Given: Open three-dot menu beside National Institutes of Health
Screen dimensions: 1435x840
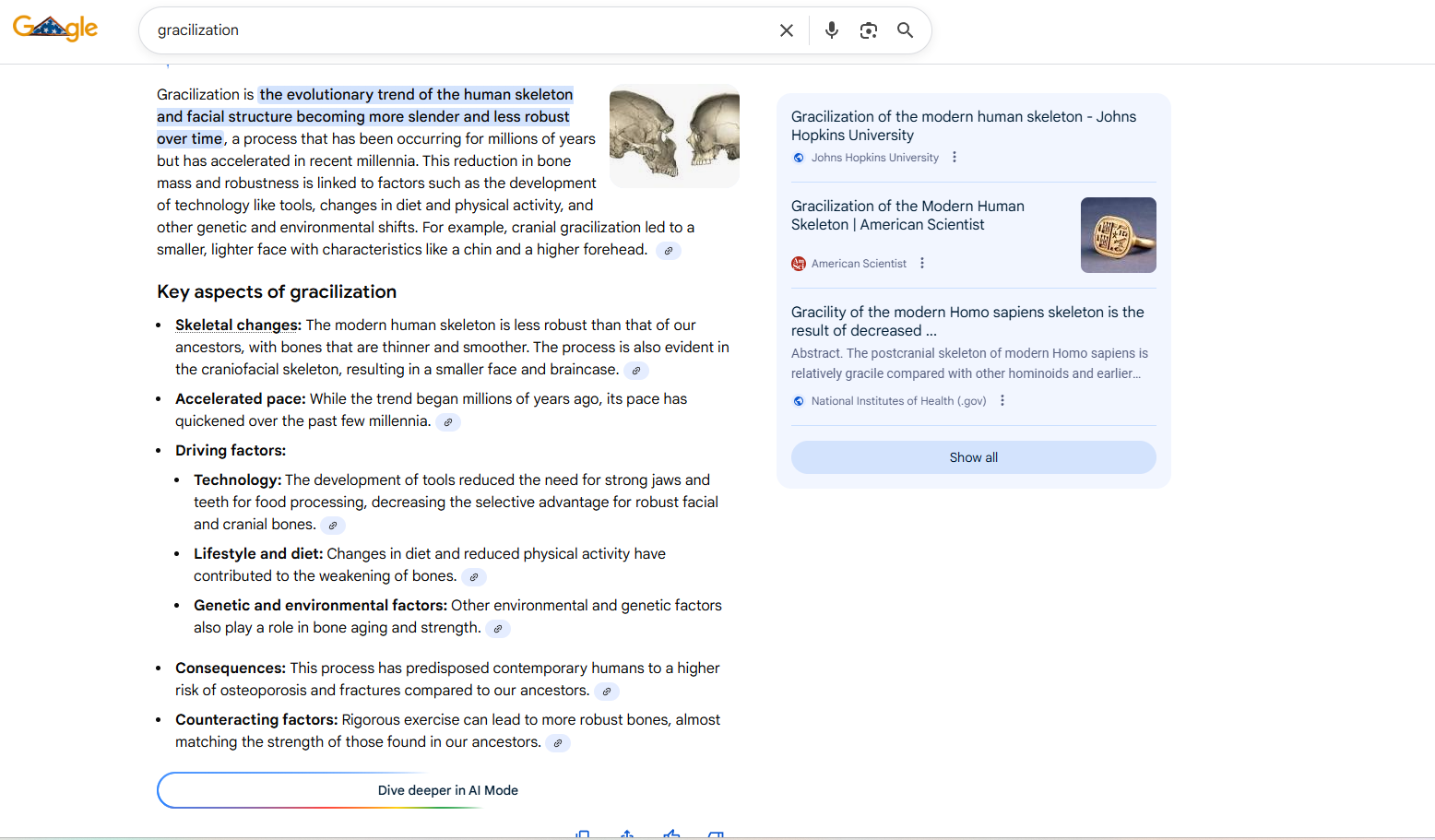Looking at the screenshot, I should click(1002, 400).
